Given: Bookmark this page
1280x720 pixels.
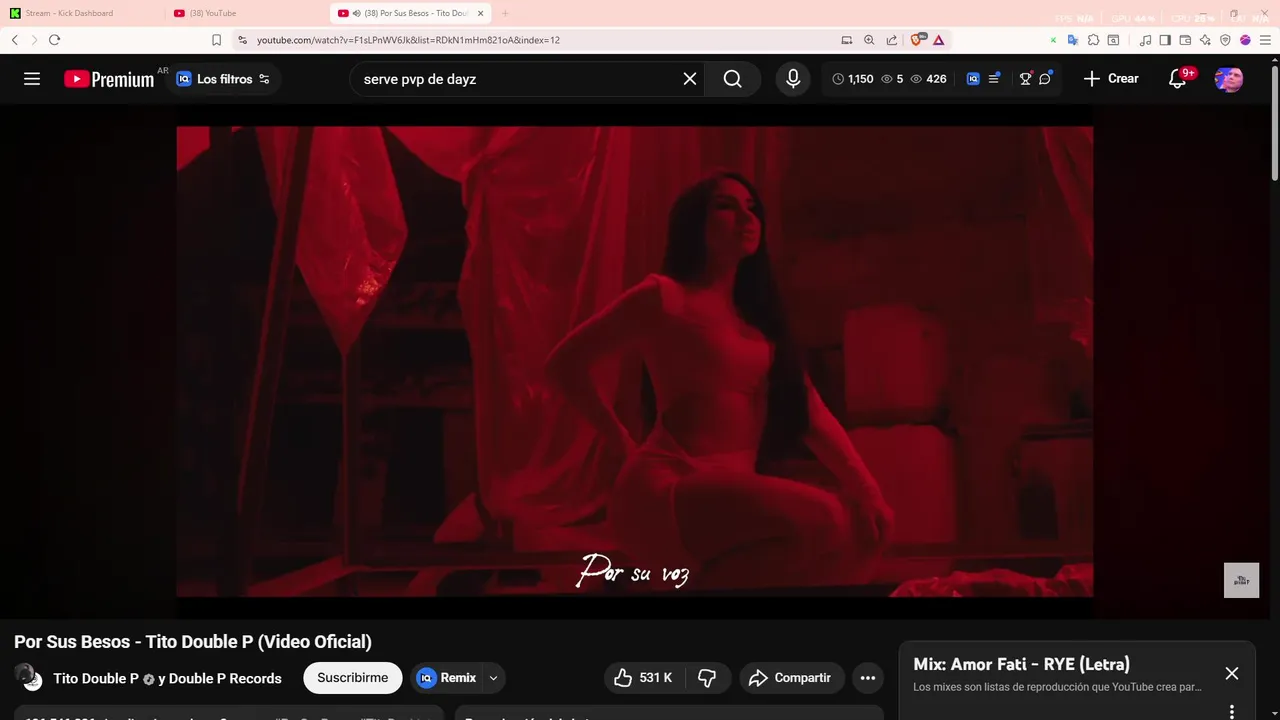Looking at the screenshot, I should 216,40.
